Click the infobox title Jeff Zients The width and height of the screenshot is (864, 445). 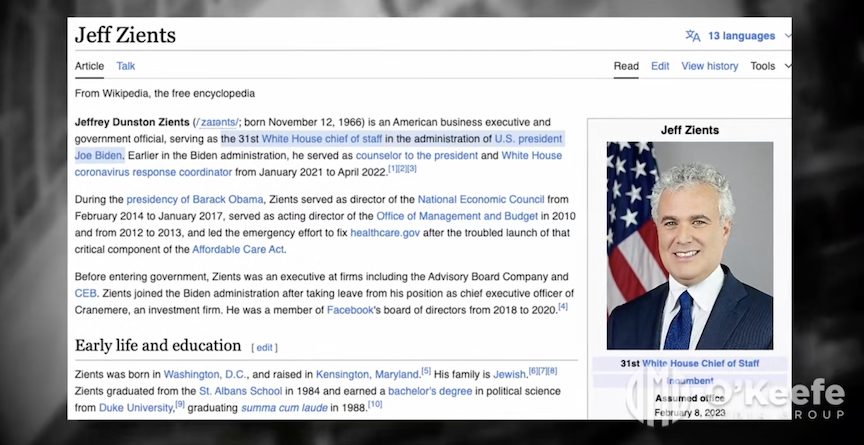pyautogui.click(x=690, y=131)
